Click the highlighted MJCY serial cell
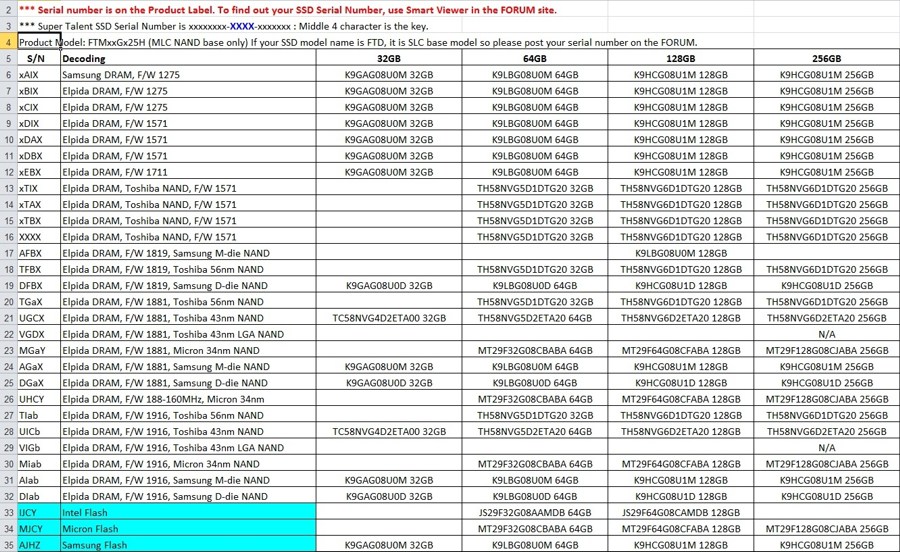The width and height of the screenshot is (900, 552). (38, 528)
